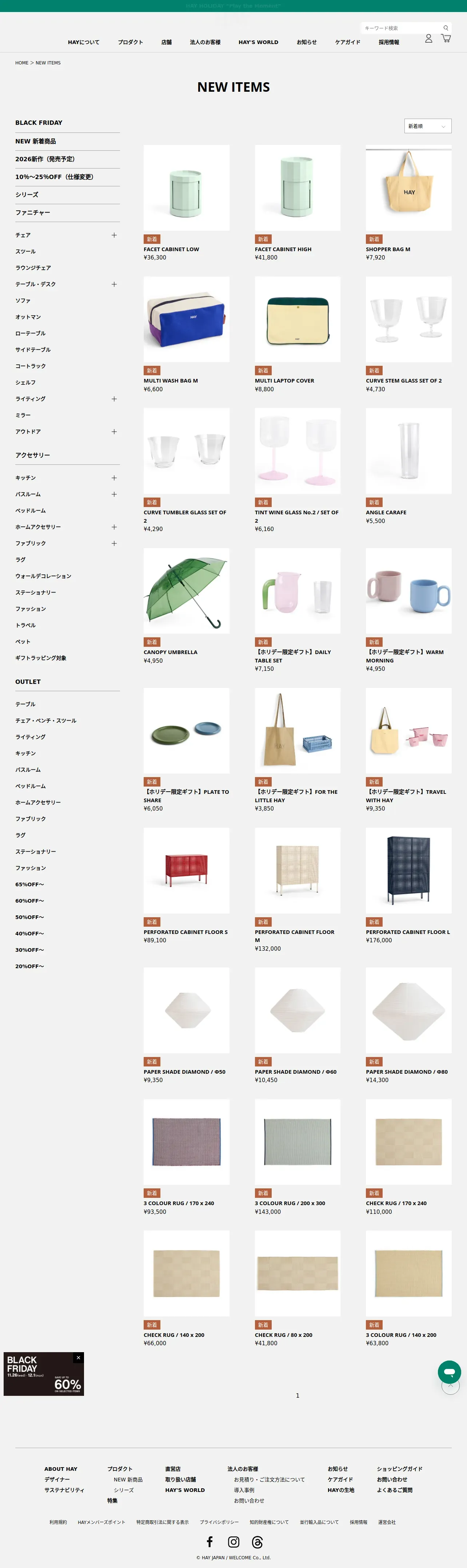The image size is (467, 1568).
Task: Open the green chat bubble widget
Action: [450, 1372]
